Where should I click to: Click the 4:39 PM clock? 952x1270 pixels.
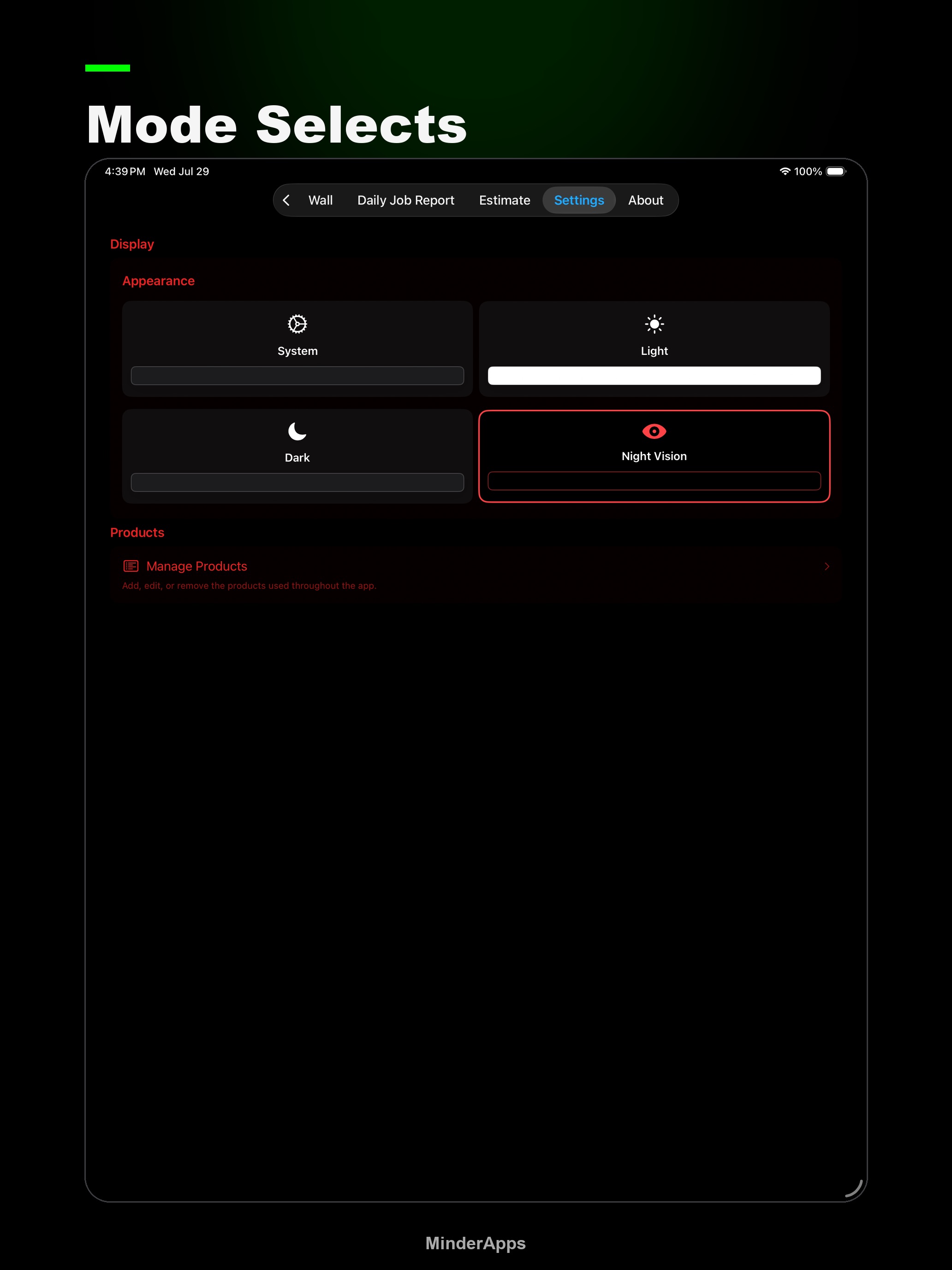125,172
